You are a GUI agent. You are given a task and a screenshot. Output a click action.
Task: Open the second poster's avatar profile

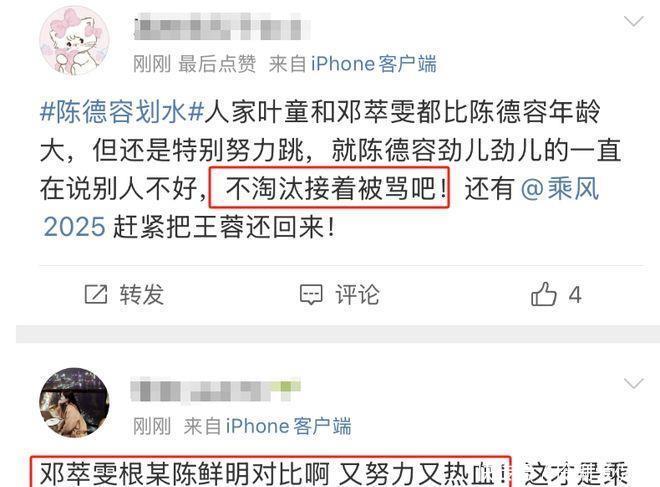click(75, 403)
